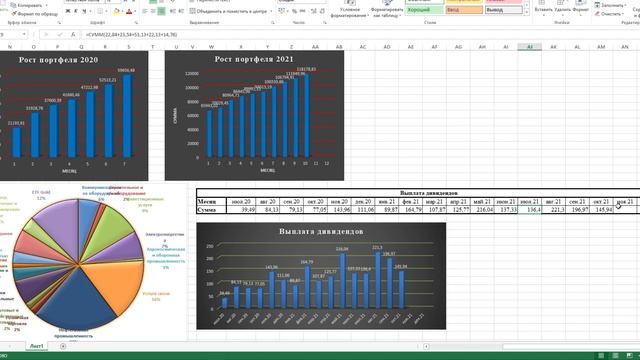Image resolution: width=640 pixels, height=360 pixels.
Task: Select the 'Месяц' table row header
Action: (211, 202)
